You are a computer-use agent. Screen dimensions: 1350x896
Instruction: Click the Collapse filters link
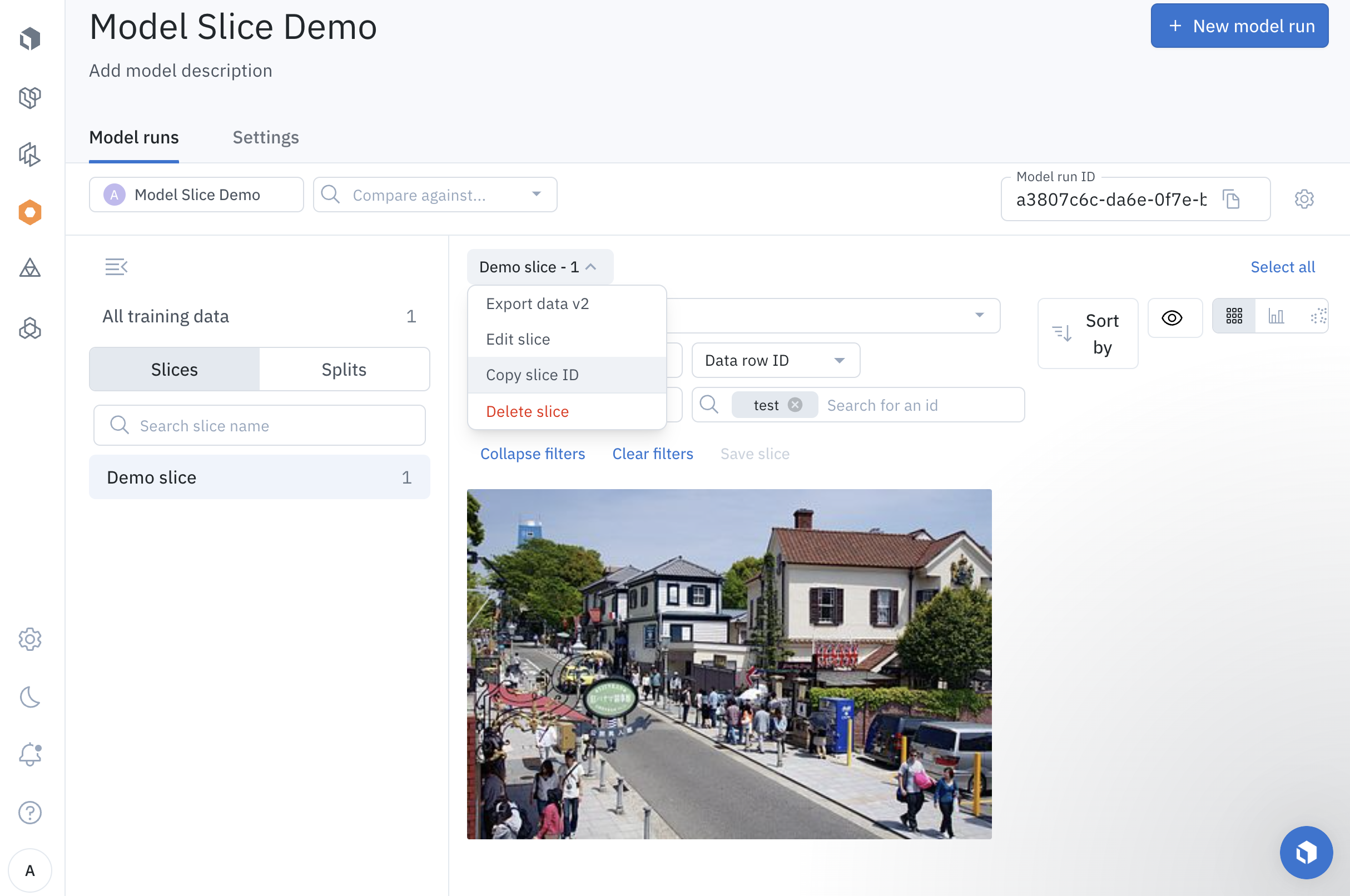pos(532,453)
